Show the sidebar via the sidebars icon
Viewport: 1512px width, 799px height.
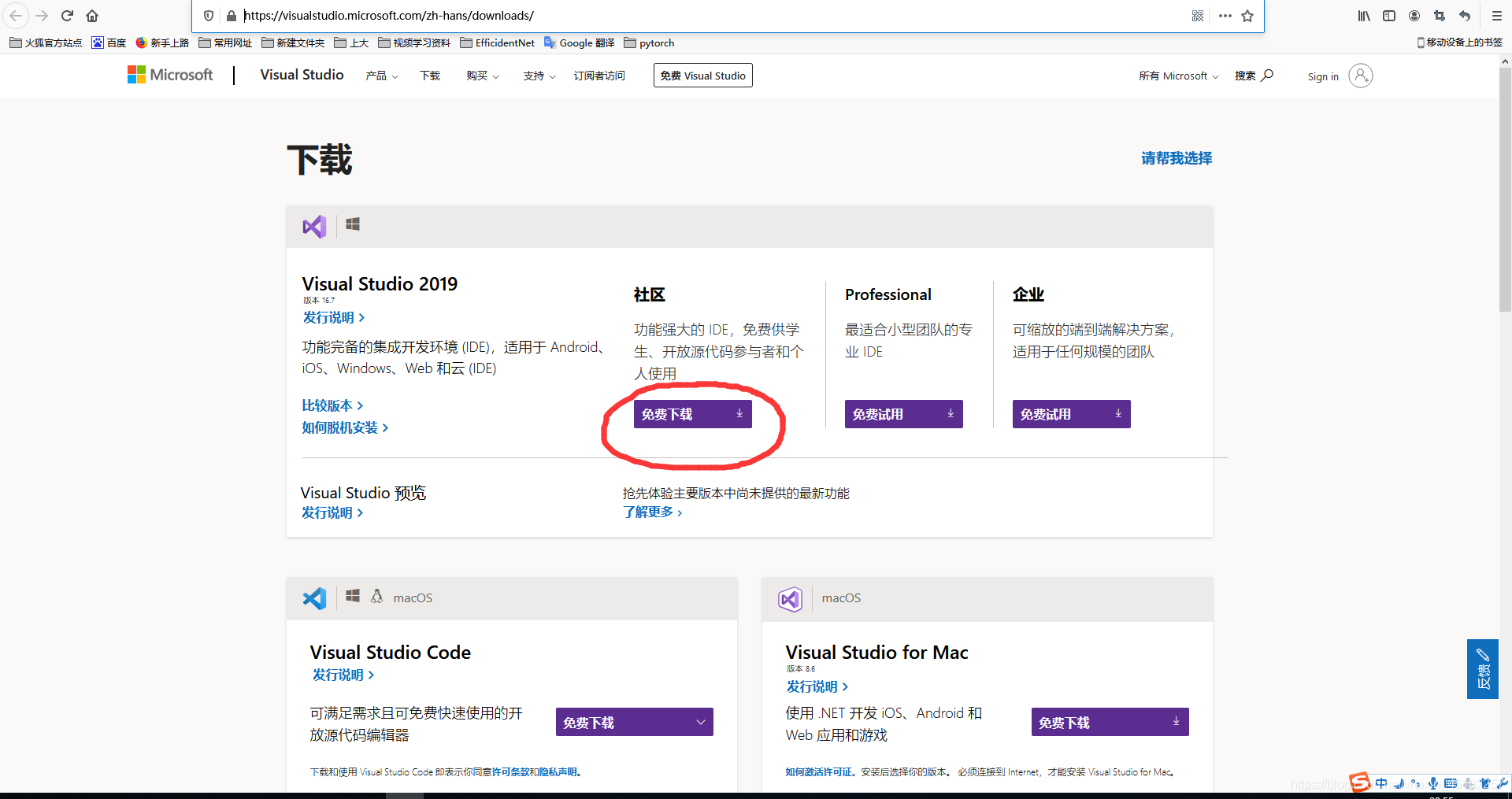[x=1389, y=16]
